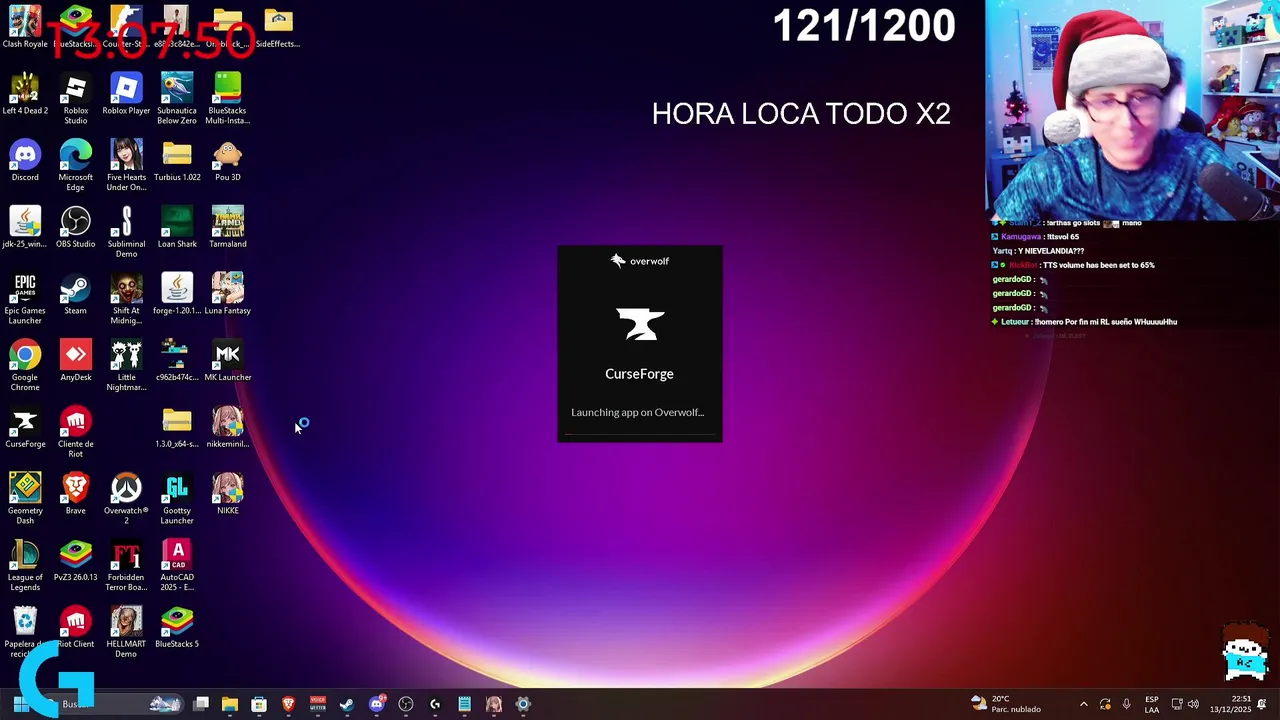Screen dimensions: 1280x720
Task: Open OBS Studio desktop shortcut
Action: (75, 227)
